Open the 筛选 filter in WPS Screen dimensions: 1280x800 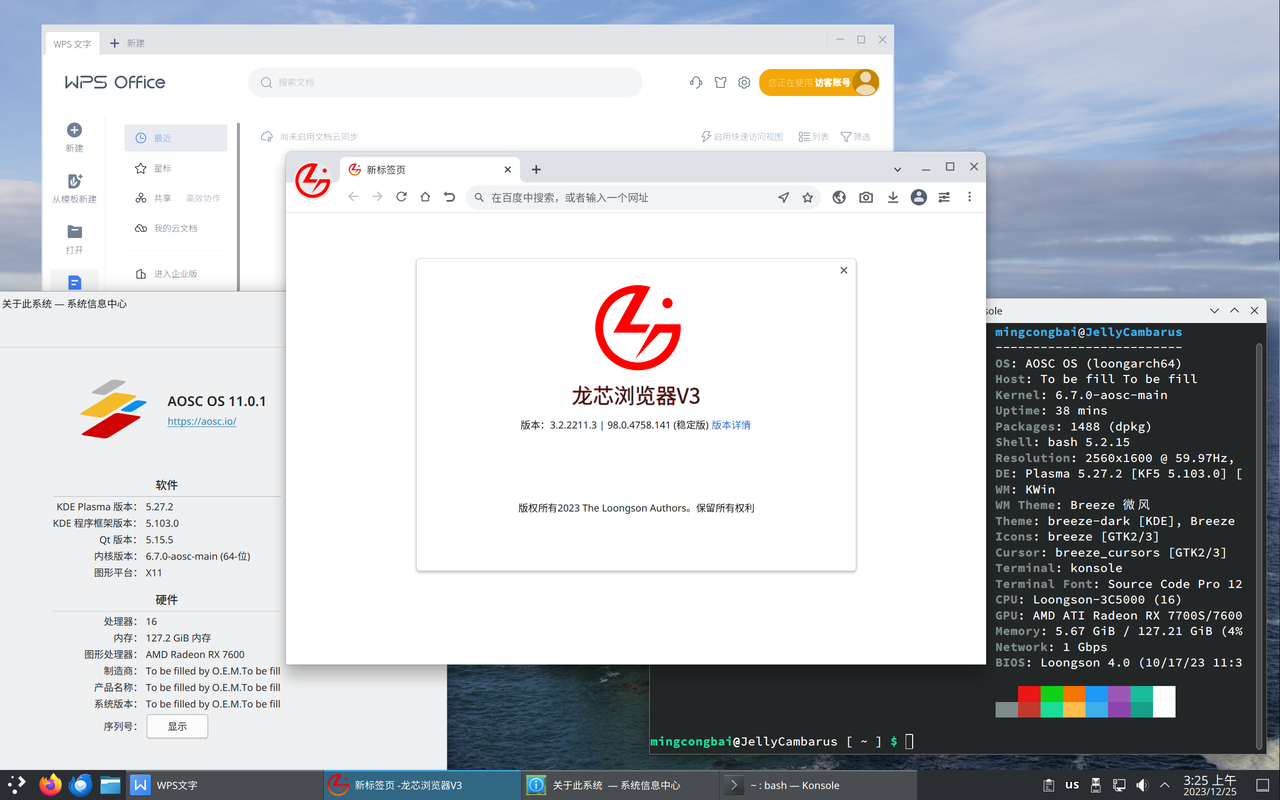tap(855, 136)
